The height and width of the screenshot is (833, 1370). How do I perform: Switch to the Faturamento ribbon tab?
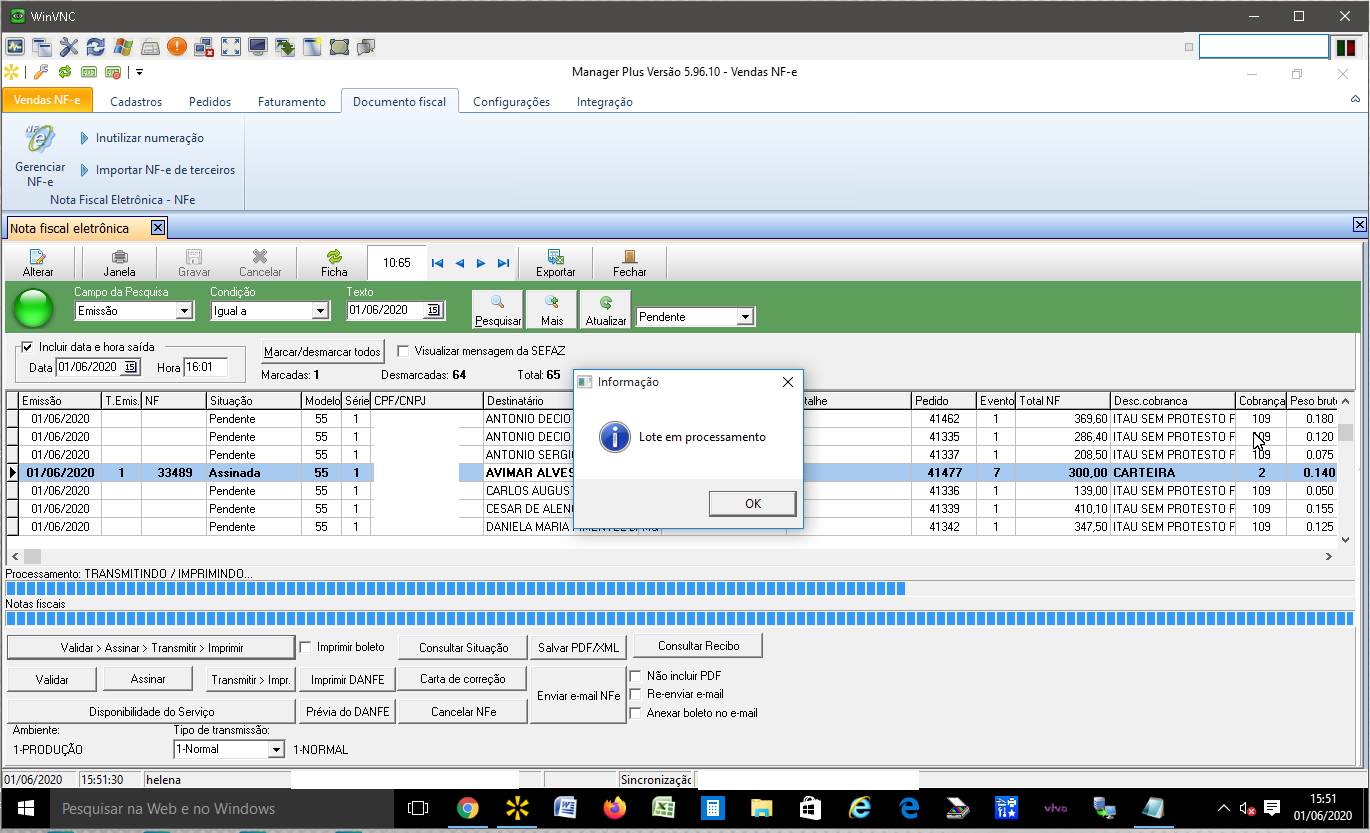[x=291, y=102]
